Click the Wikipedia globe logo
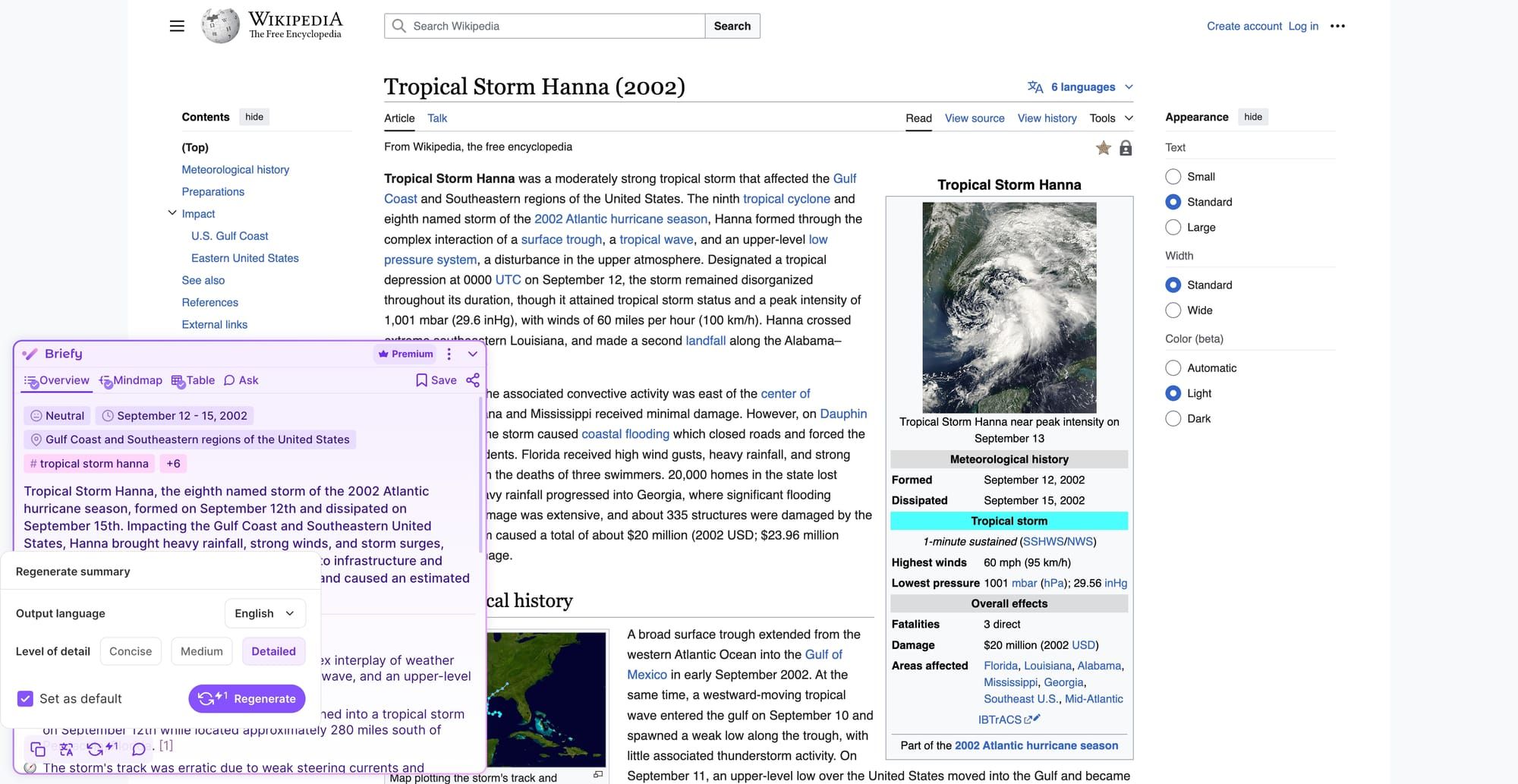 (x=220, y=26)
